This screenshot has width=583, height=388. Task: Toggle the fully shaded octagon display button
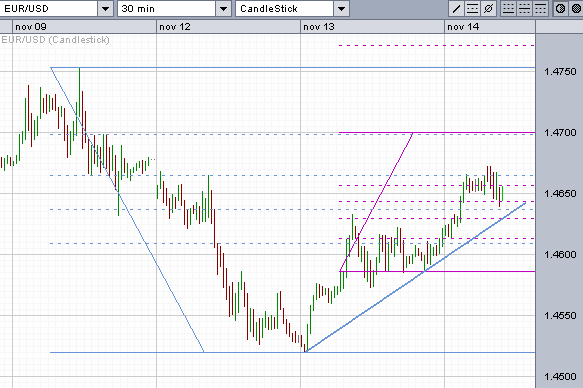click(576, 9)
